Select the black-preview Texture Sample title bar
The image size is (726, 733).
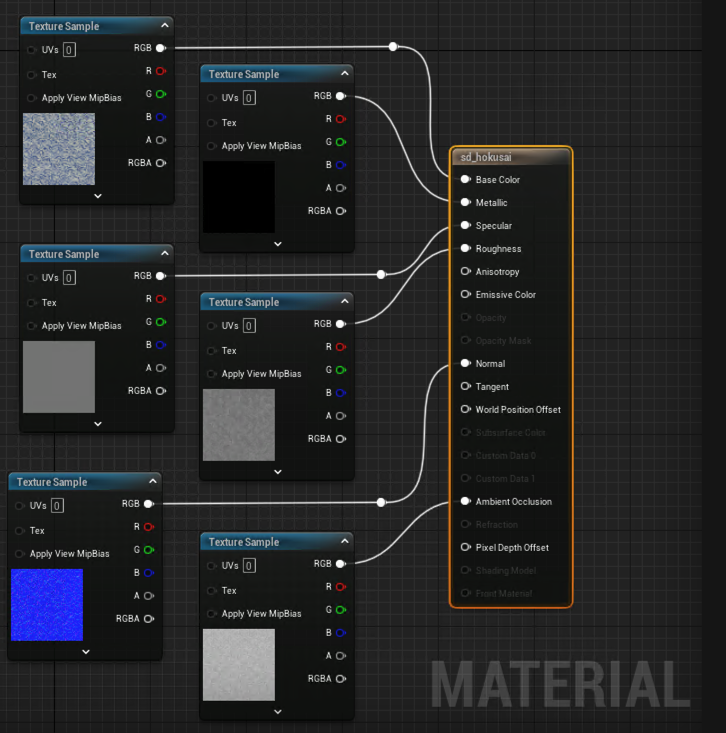[x=277, y=74]
